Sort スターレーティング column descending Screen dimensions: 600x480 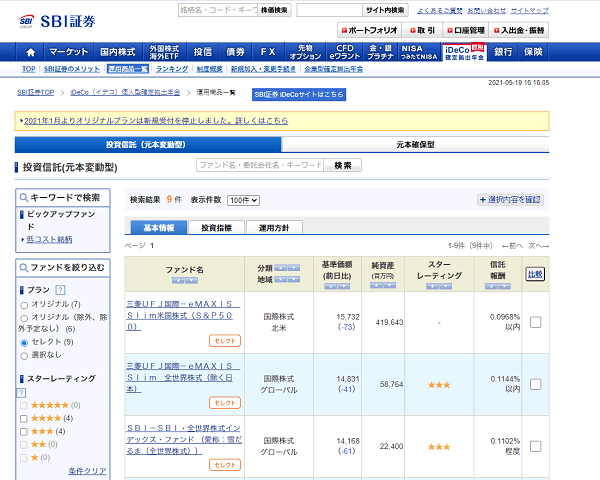click(x=446, y=286)
